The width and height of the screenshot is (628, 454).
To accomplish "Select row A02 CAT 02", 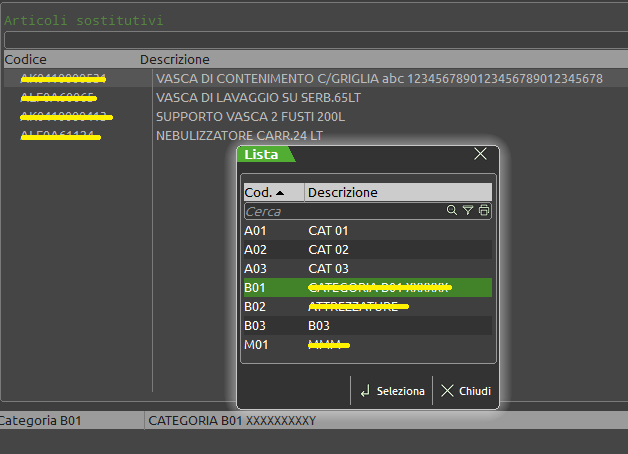I will (x=367, y=250).
